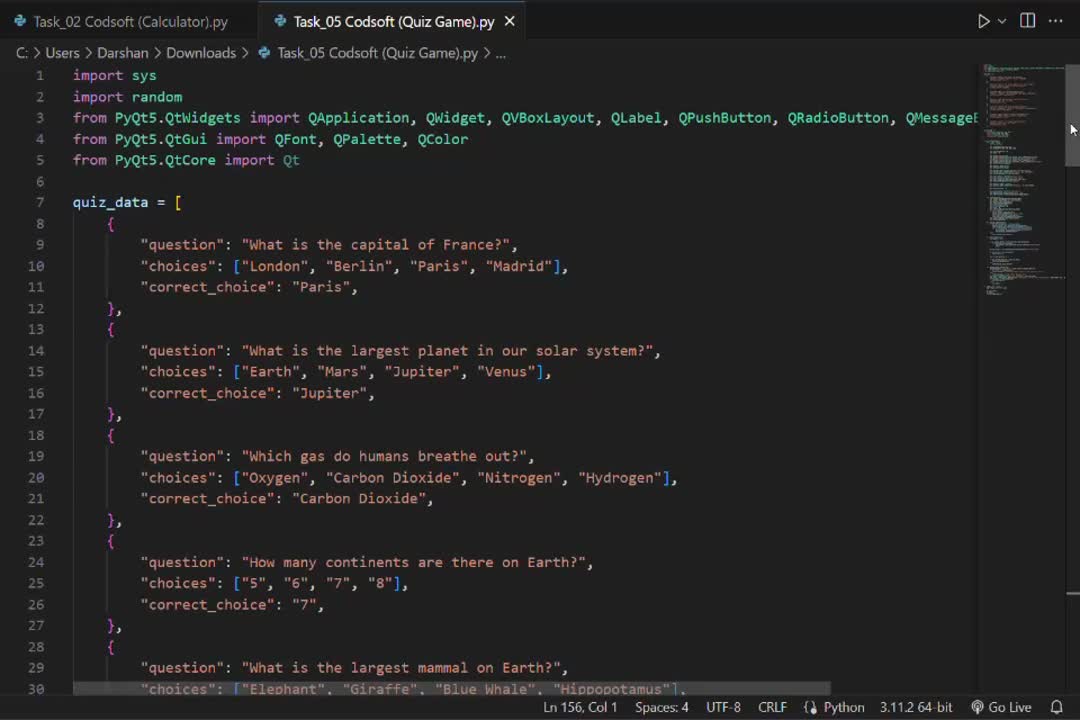The image size is (1080, 720).
Task: Click the notifications bell icon
Action: pos(1056,707)
